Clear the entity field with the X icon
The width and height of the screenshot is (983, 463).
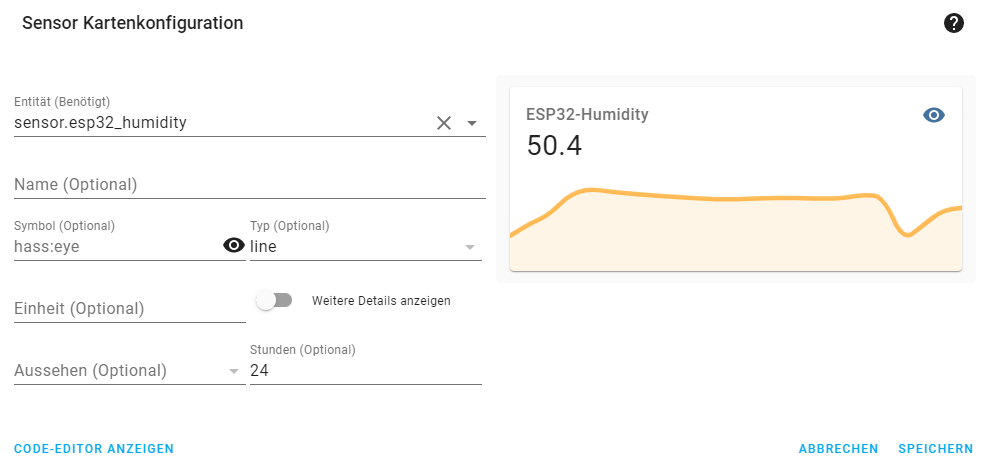tap(444, 123)
